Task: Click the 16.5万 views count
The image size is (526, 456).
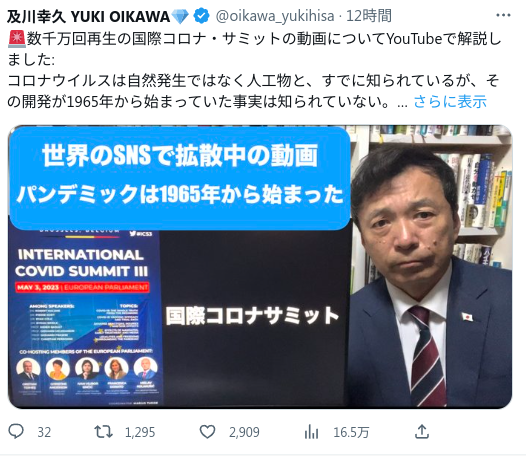Action: [x=351, y=433]
